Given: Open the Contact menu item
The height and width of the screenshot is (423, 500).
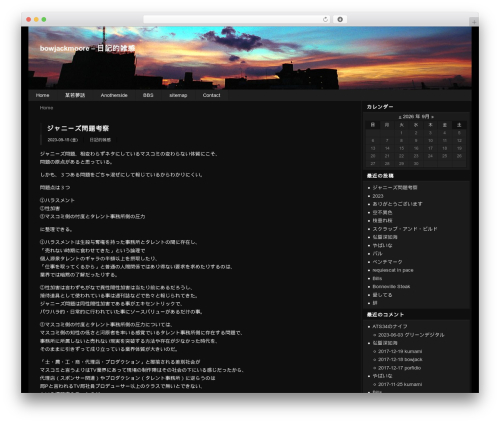Looking at the screenshot, I should tap(211, 95).
